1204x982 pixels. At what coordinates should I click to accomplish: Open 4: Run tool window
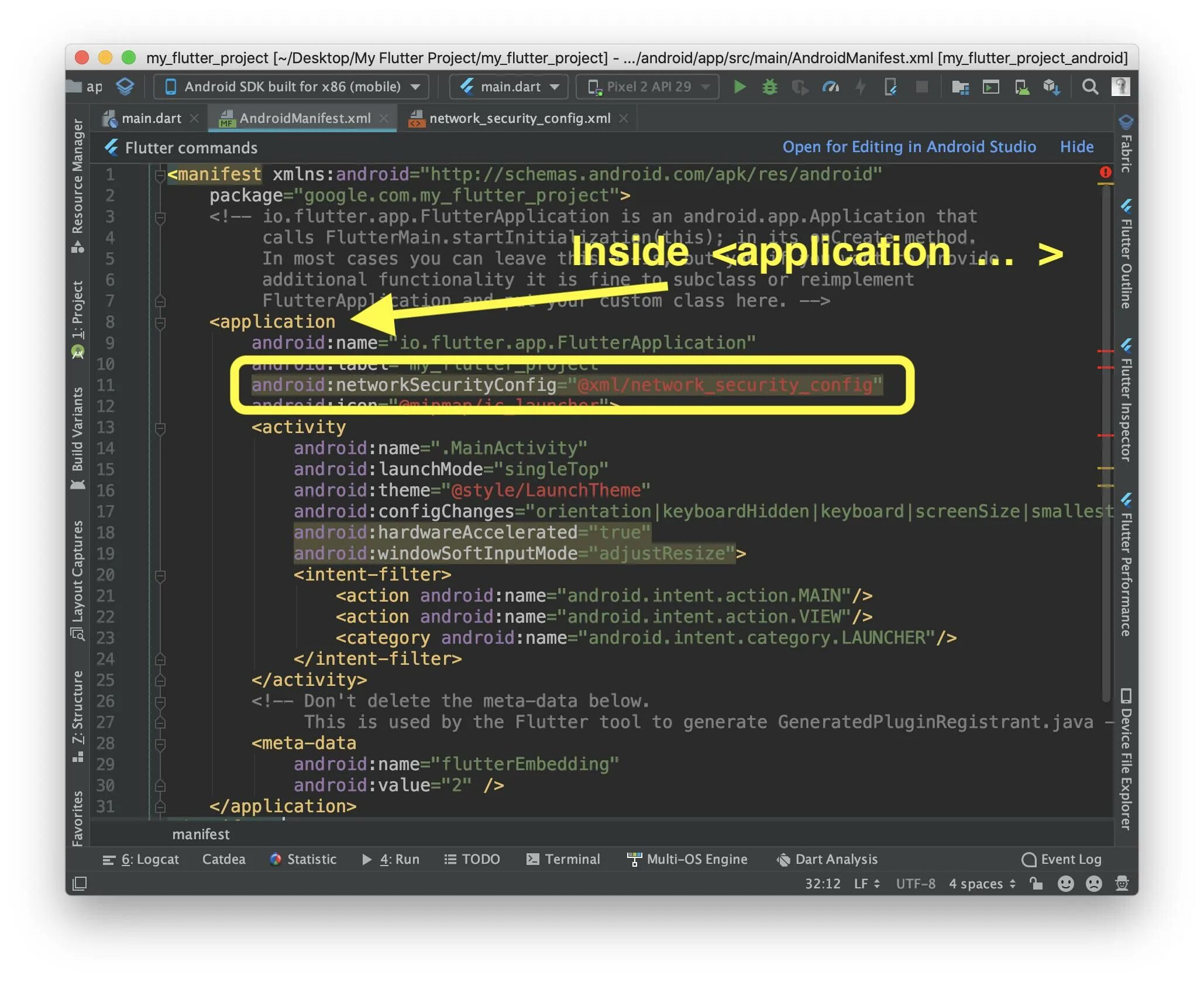click(391, 859)
